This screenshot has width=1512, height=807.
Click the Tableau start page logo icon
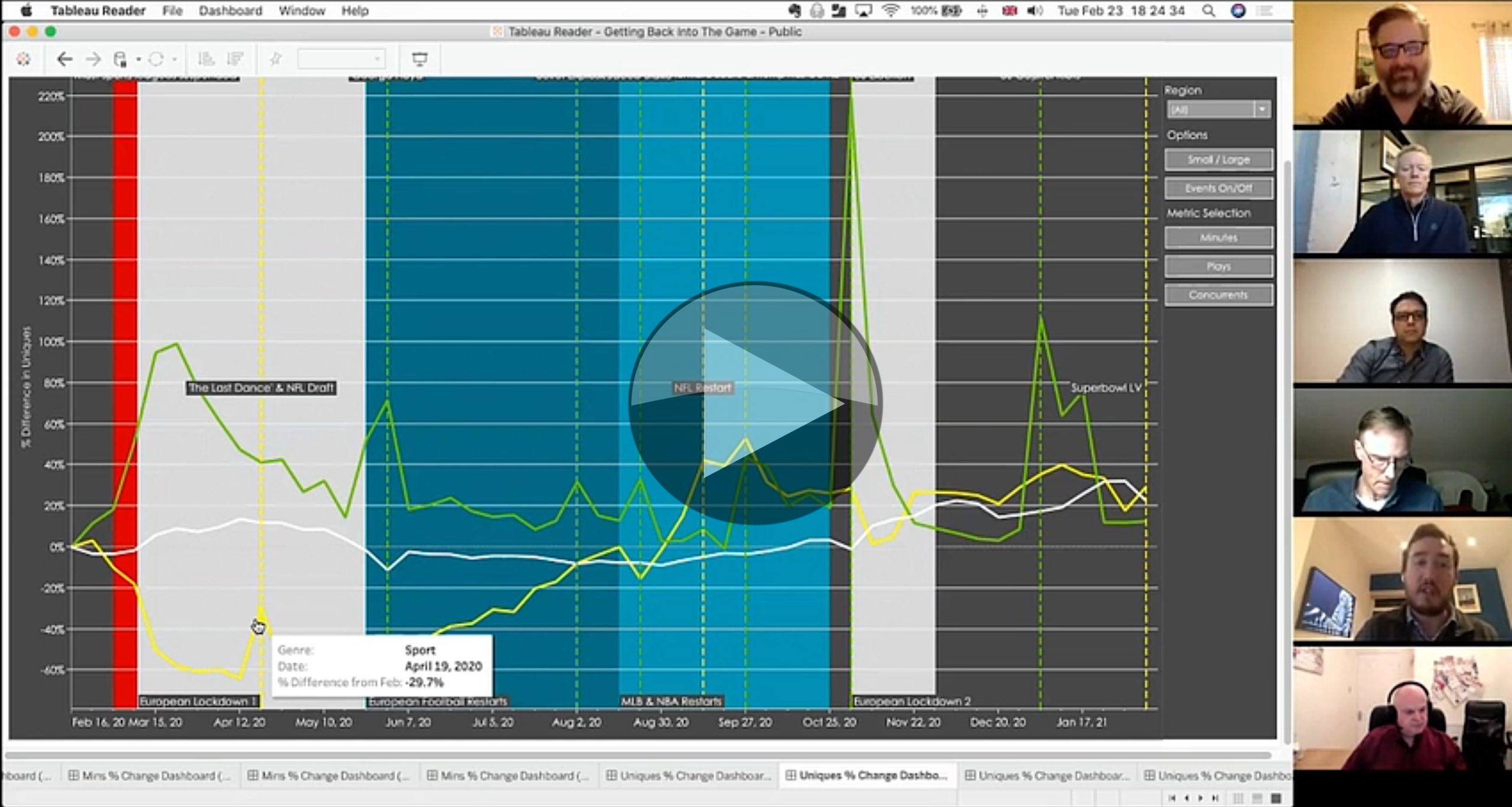[x=24, y=59]
